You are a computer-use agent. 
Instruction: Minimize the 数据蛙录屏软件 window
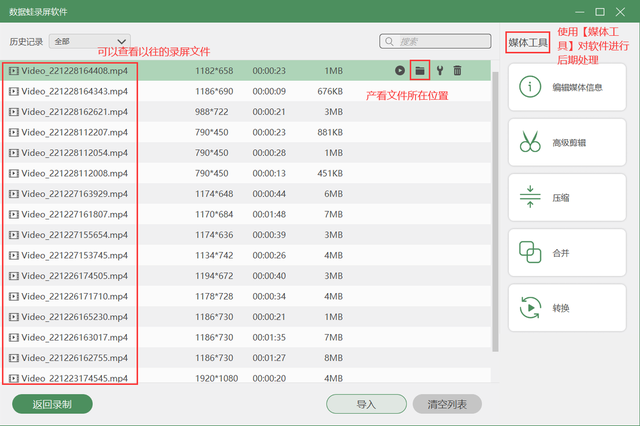point(580,12)
